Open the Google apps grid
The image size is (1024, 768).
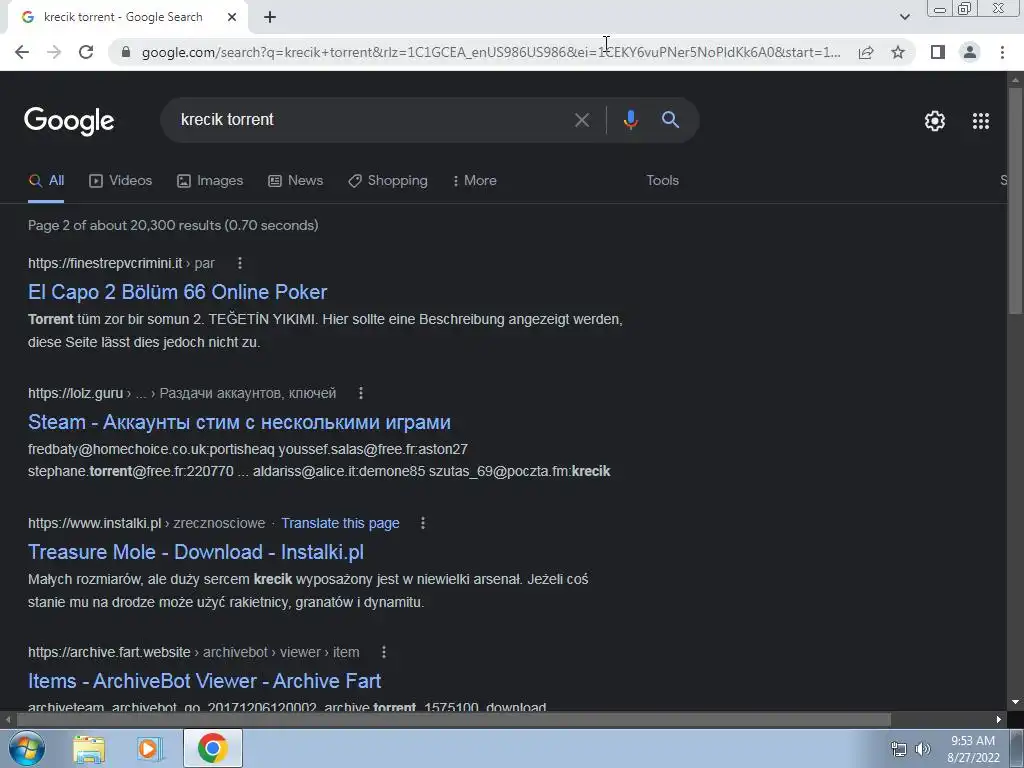coord(981,121)
